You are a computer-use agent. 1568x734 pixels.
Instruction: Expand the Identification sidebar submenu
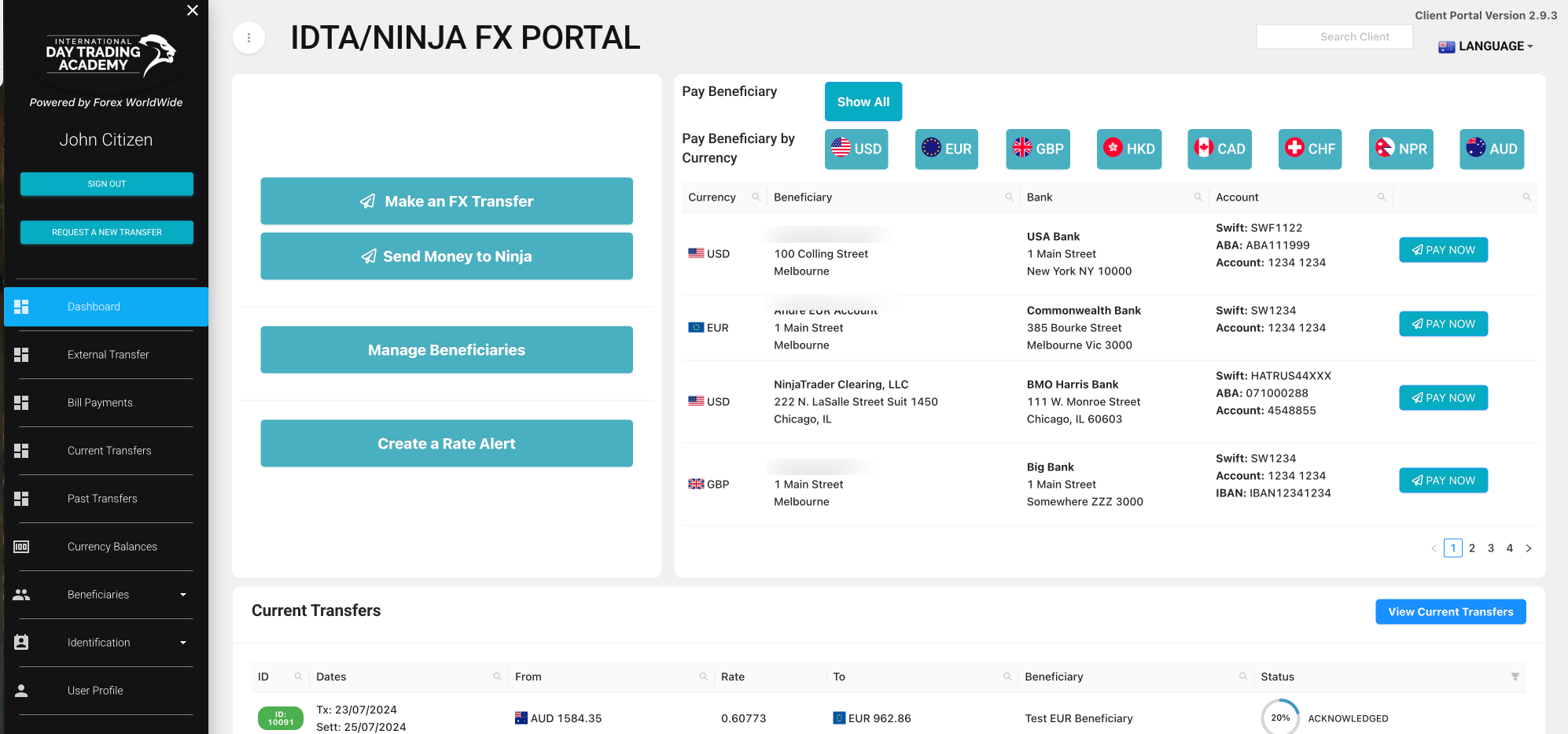(x=183, y=643)
